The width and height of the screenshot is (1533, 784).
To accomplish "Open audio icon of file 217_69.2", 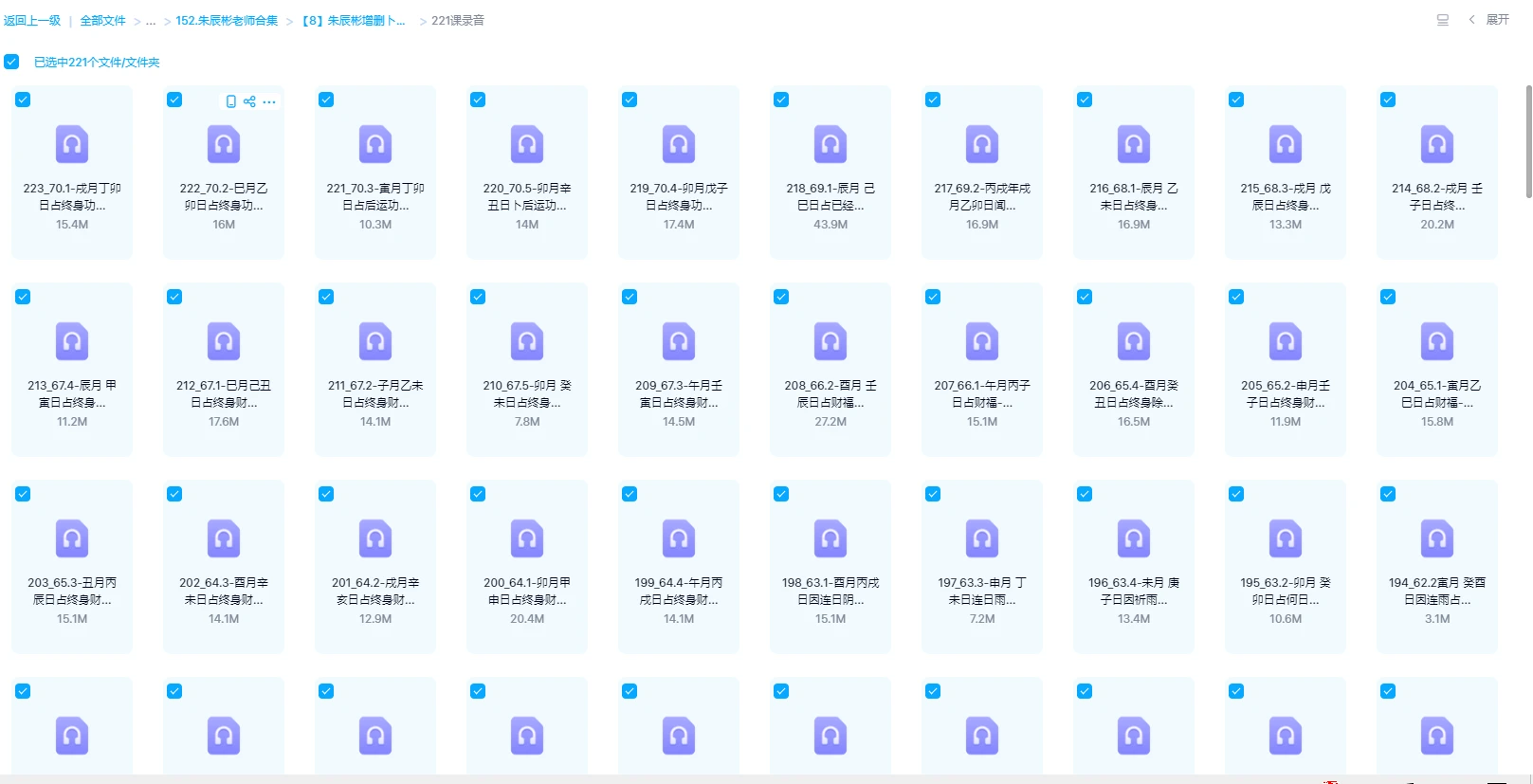I will tap(982, 144).
